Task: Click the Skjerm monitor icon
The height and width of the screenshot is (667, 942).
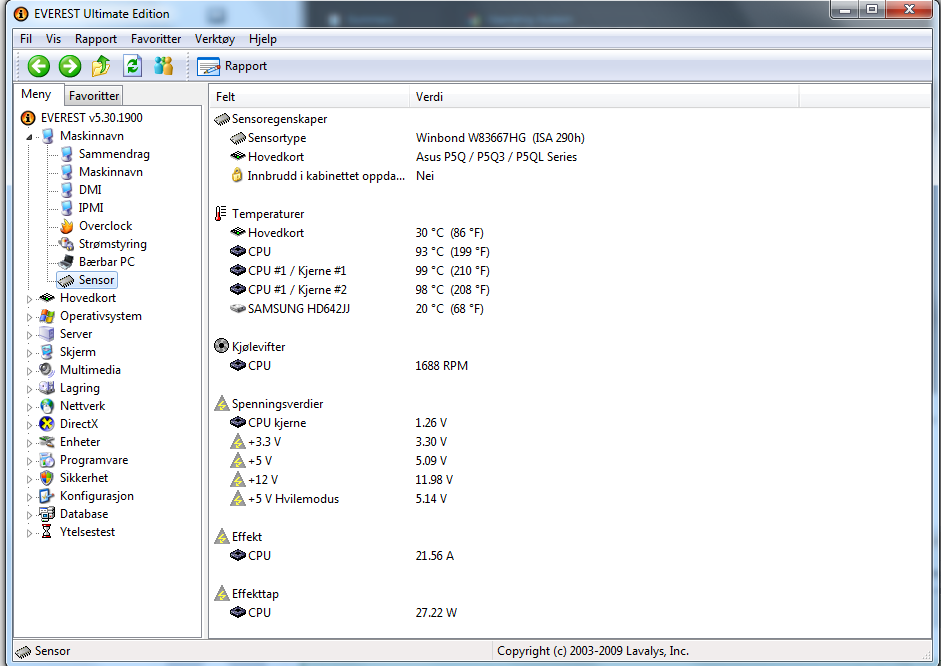Action: 46,352
